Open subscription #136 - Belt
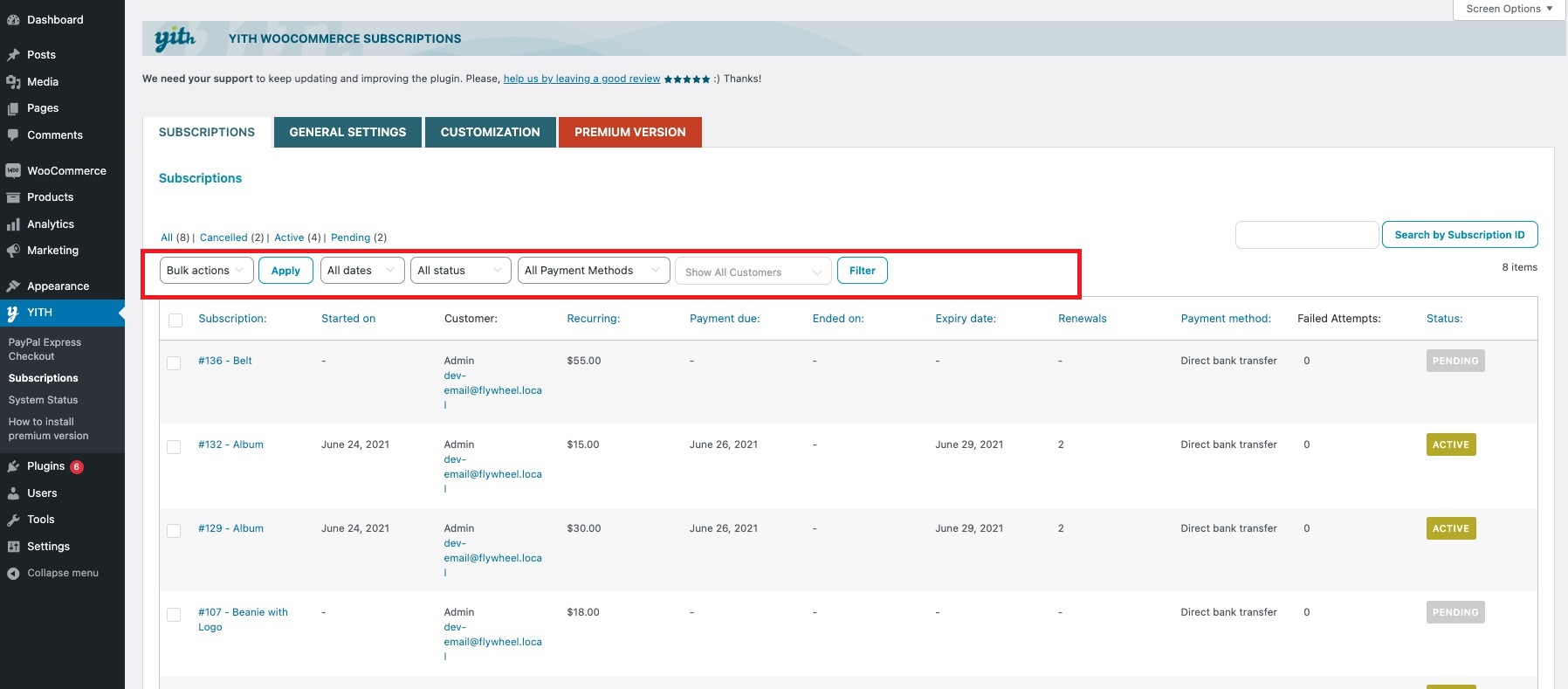Image resolution: width=1568 pixels, height=689 pixels. point(225,361)
